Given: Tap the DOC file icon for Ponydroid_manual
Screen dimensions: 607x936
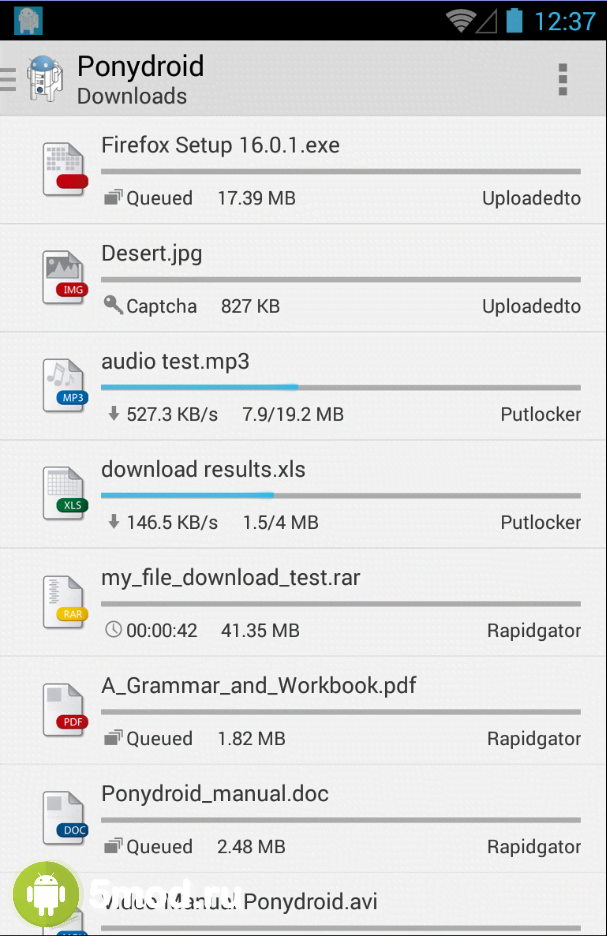Looking at the screenshot, I should point(65,817).
